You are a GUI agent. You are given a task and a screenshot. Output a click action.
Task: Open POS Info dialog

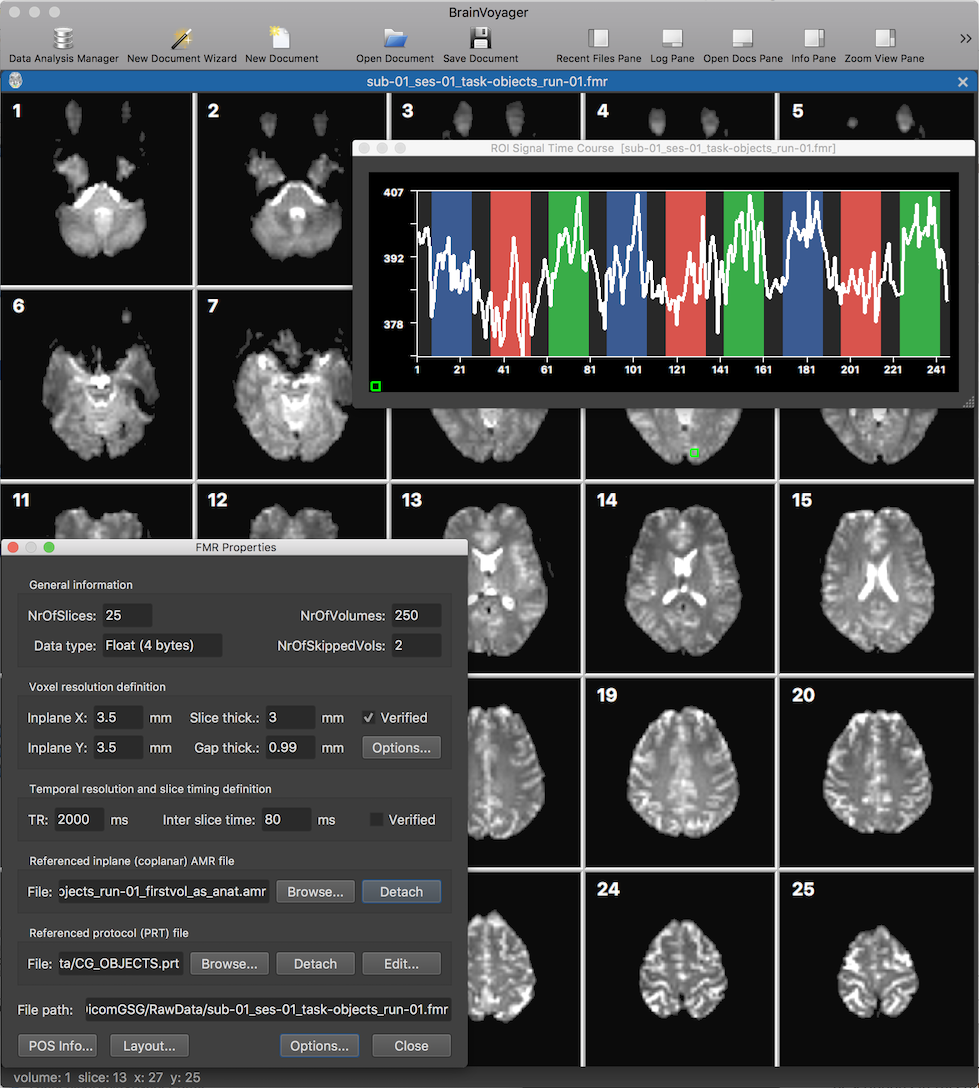(x=57, y=1046)
